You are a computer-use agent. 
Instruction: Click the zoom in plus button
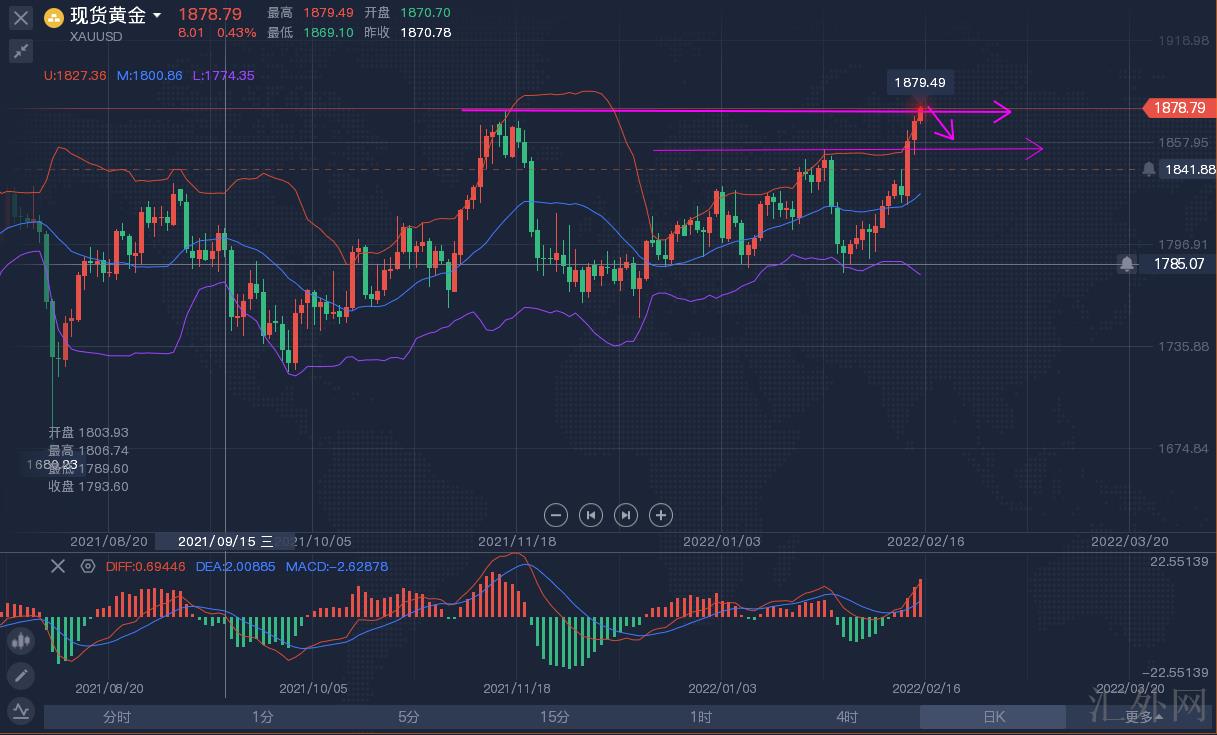(660, 515)
